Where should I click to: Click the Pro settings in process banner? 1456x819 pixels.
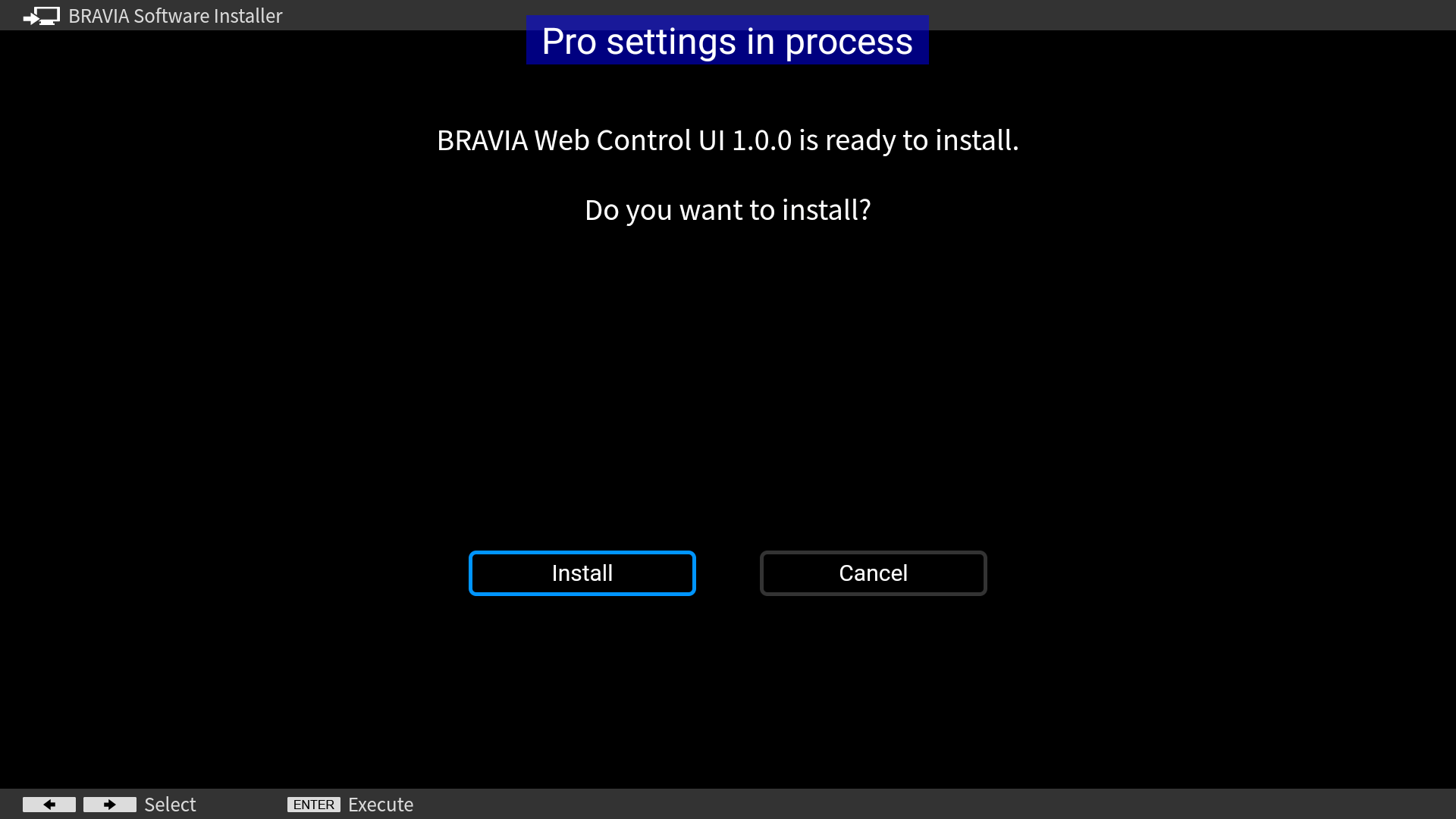(x=727, y=40)
